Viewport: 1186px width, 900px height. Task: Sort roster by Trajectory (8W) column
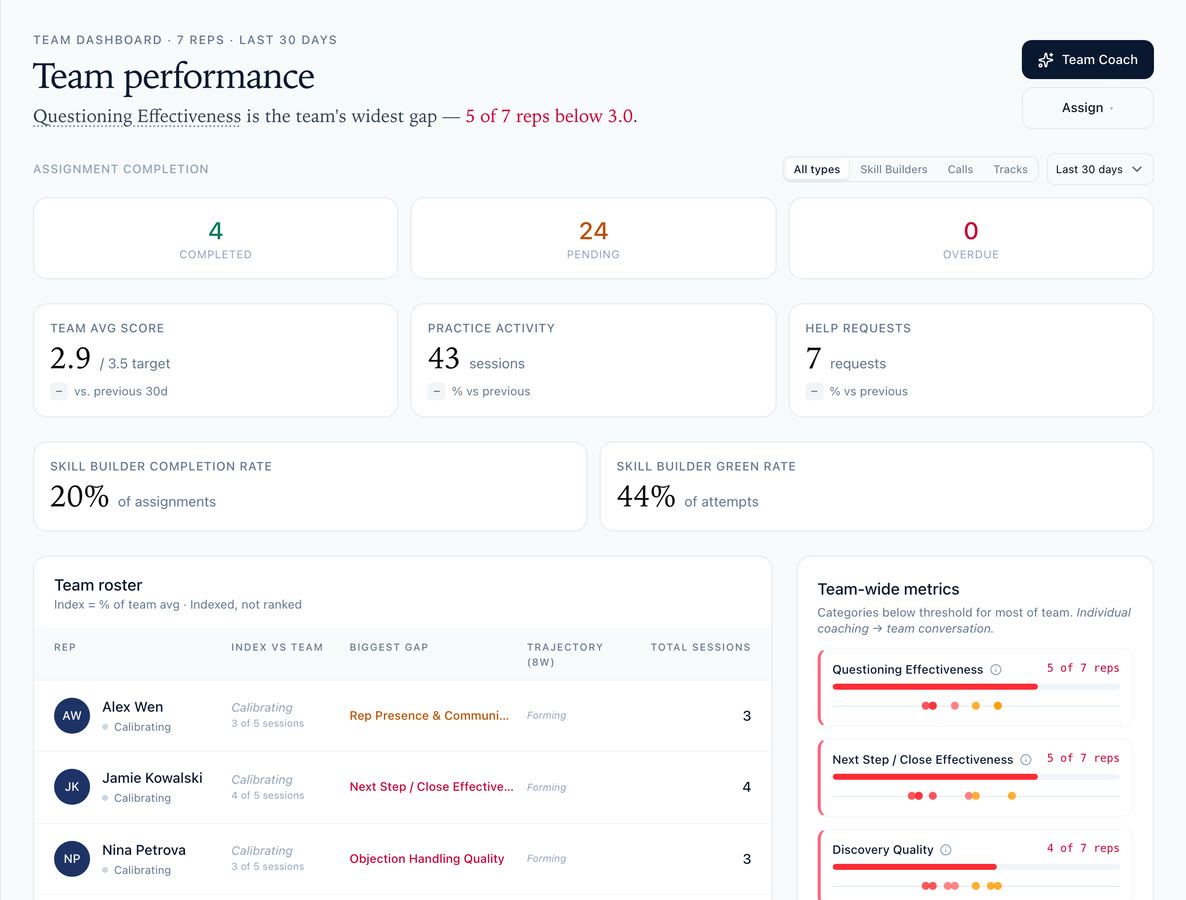click(x=564, y=654)
